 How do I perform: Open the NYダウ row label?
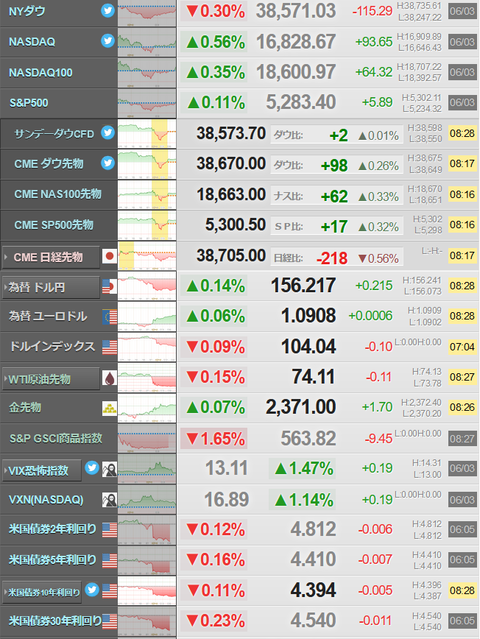27,11
